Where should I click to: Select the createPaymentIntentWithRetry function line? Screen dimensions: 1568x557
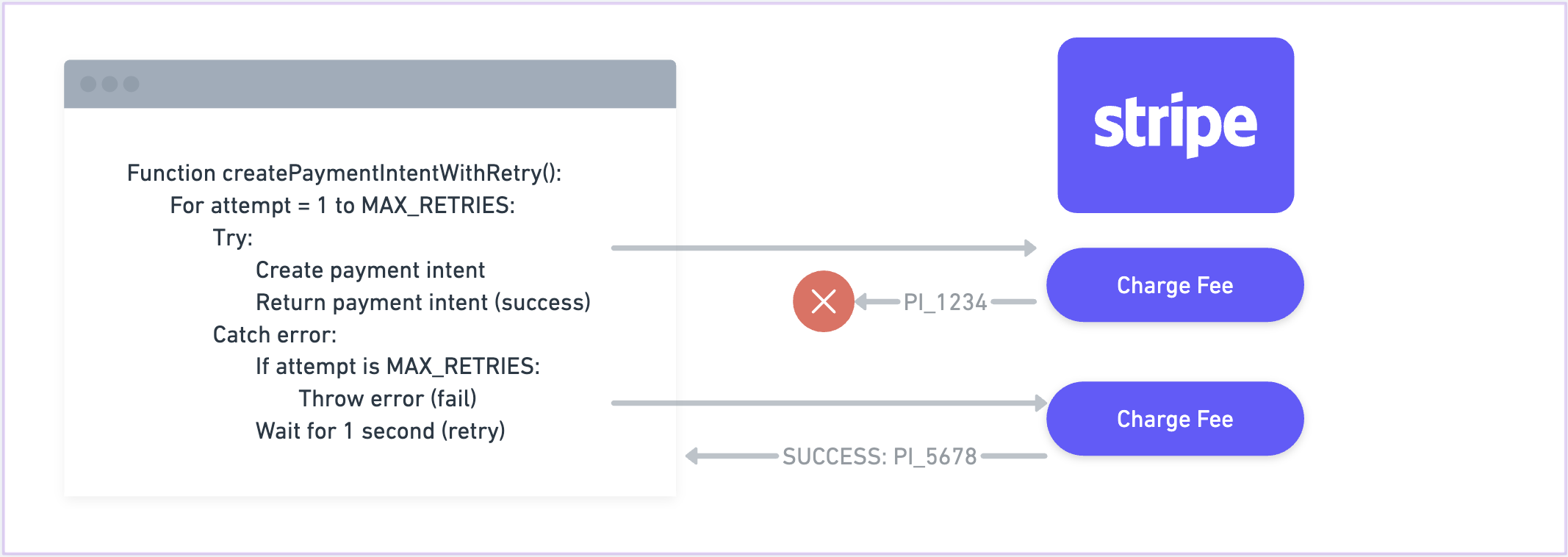point(344,173)
